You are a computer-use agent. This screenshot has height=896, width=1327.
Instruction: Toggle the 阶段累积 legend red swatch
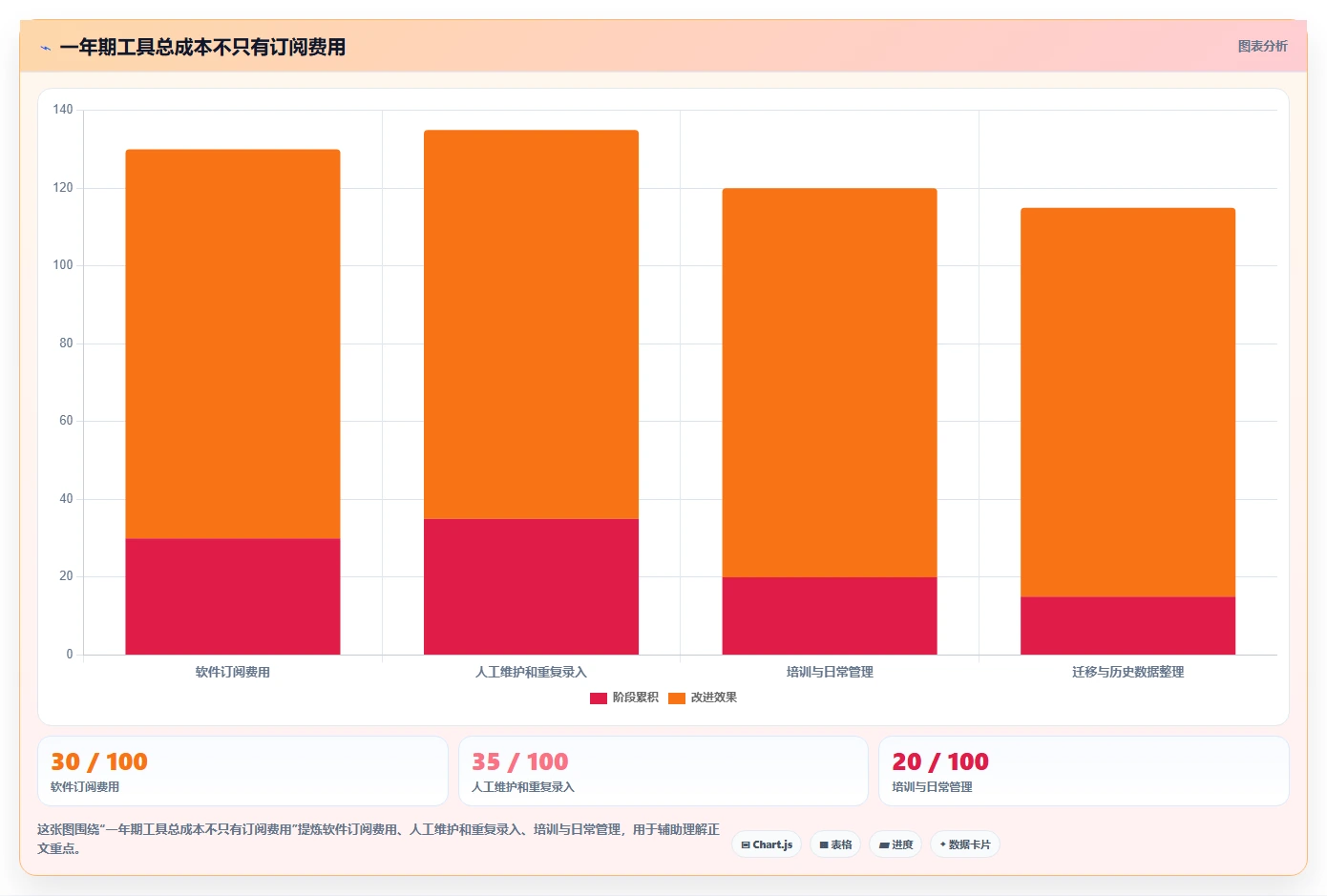599,698
